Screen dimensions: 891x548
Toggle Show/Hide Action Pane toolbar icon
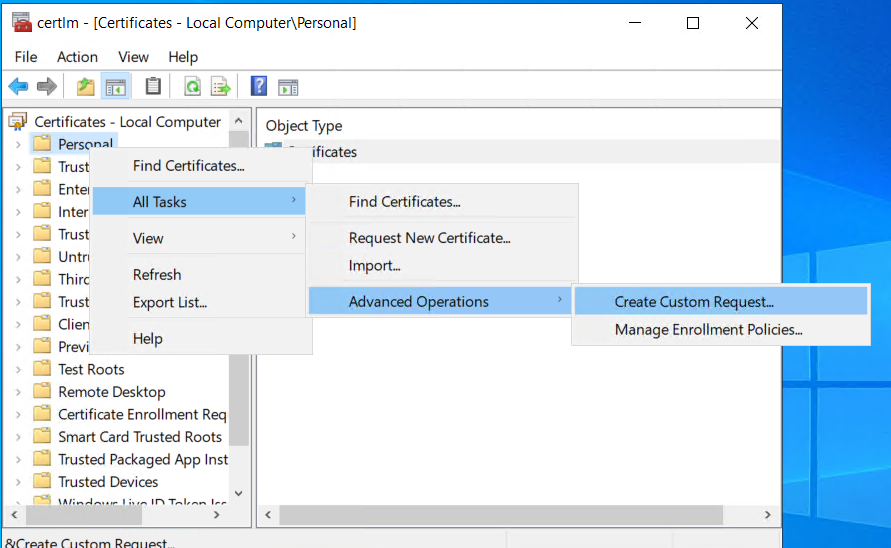[288, 87]
